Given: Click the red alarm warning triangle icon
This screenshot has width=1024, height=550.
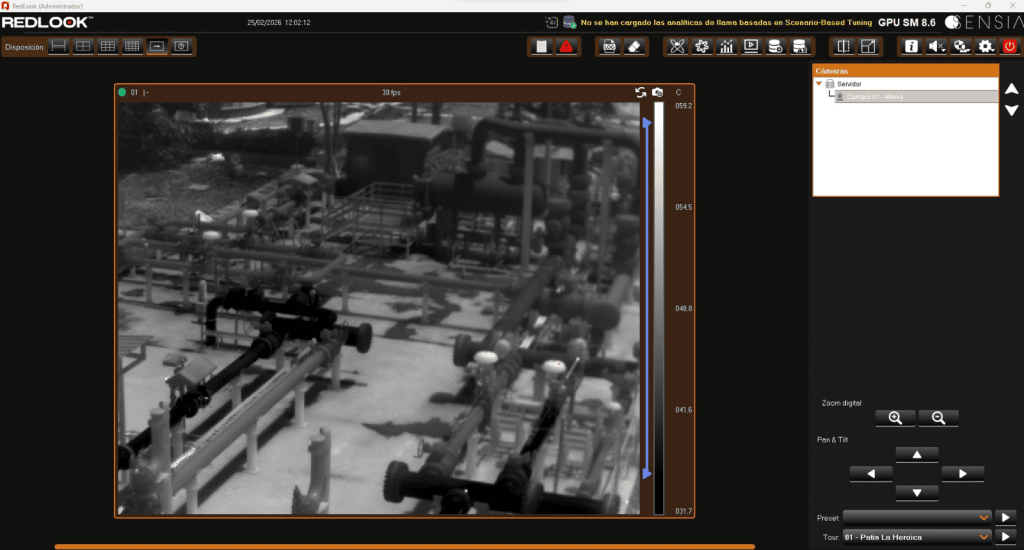Looking at the screenshot, I should pos(566,46).
